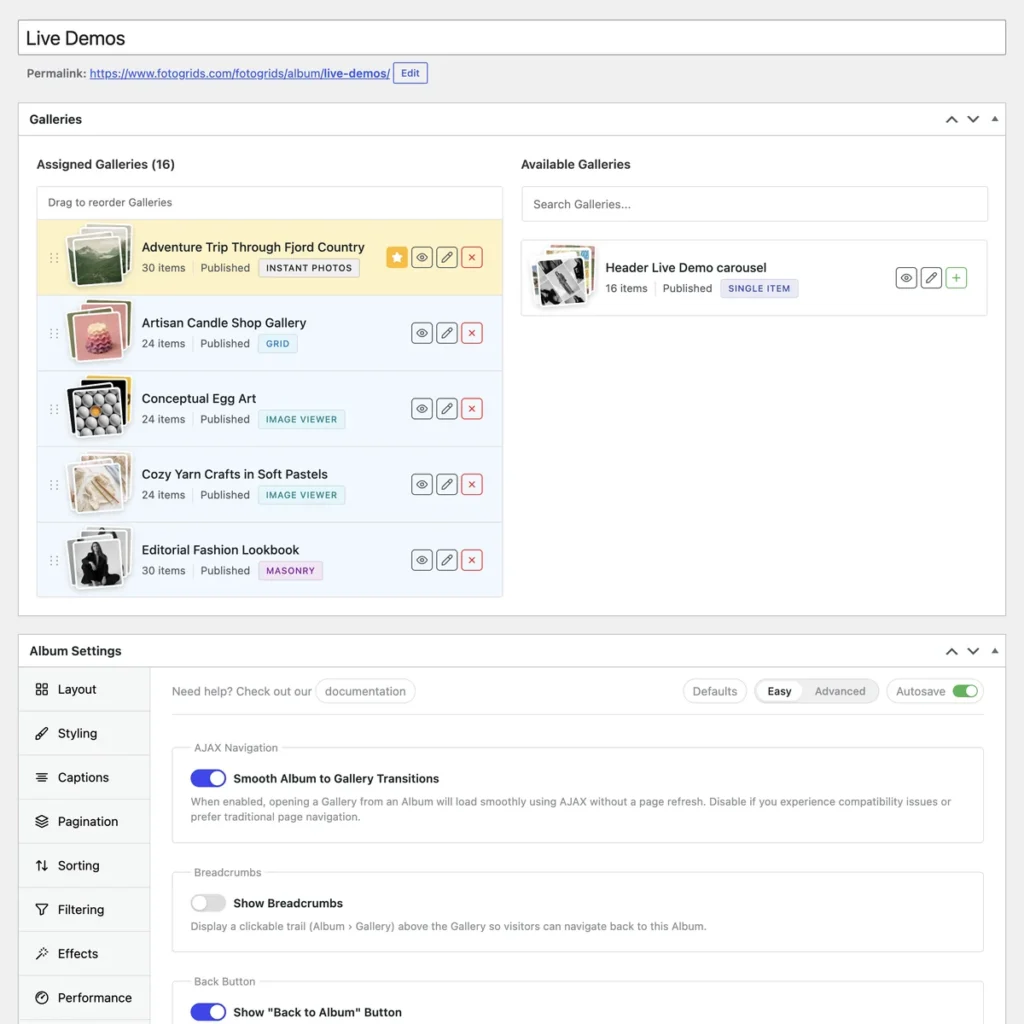Preview Conceptual Egg Art with eye icon
Viewport: 1024px width, 1024px height.
pyautogui.click(x=422, y=409)
